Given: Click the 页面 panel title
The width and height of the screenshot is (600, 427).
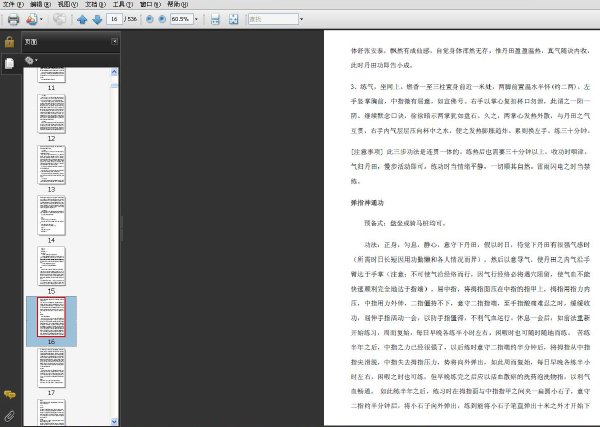Looking at the screenshot, I should point(31,42).
